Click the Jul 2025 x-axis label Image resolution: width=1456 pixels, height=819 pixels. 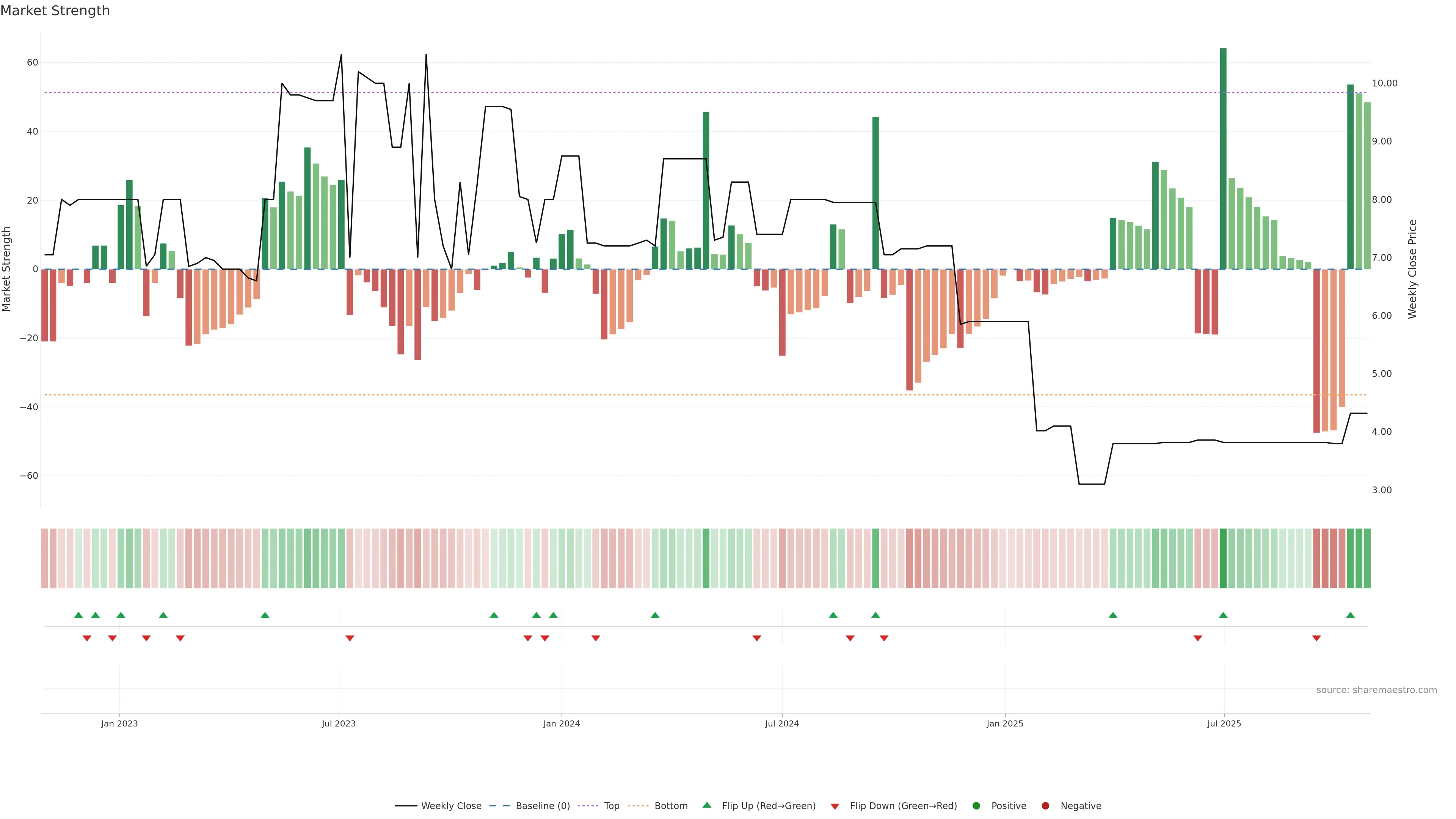1224,723
